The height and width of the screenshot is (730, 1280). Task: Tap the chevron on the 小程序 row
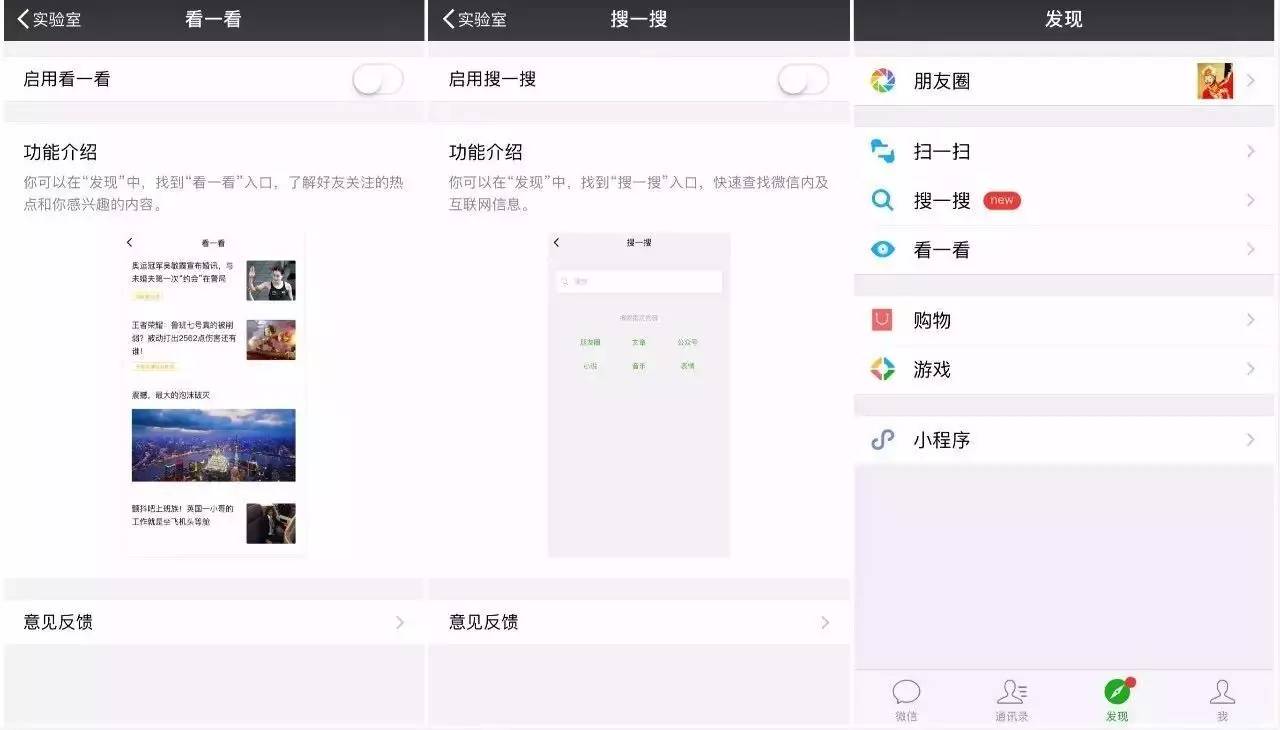pos(1250,440)
